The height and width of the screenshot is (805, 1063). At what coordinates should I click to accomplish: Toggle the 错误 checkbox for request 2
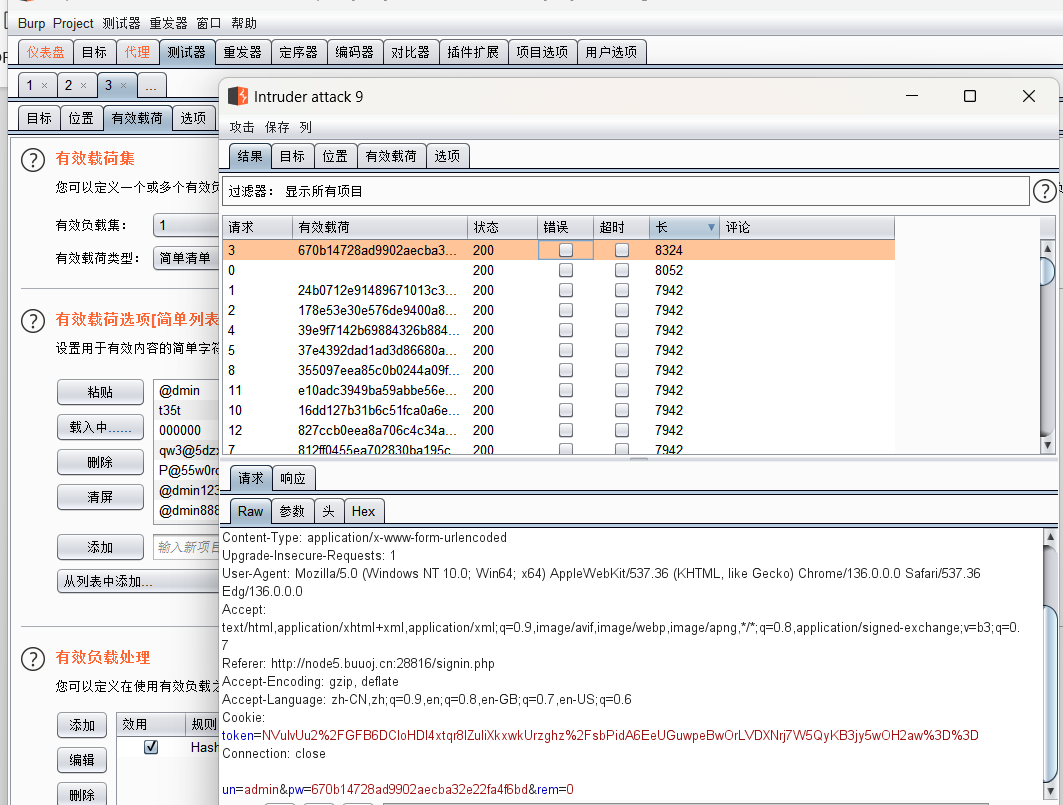565,311
